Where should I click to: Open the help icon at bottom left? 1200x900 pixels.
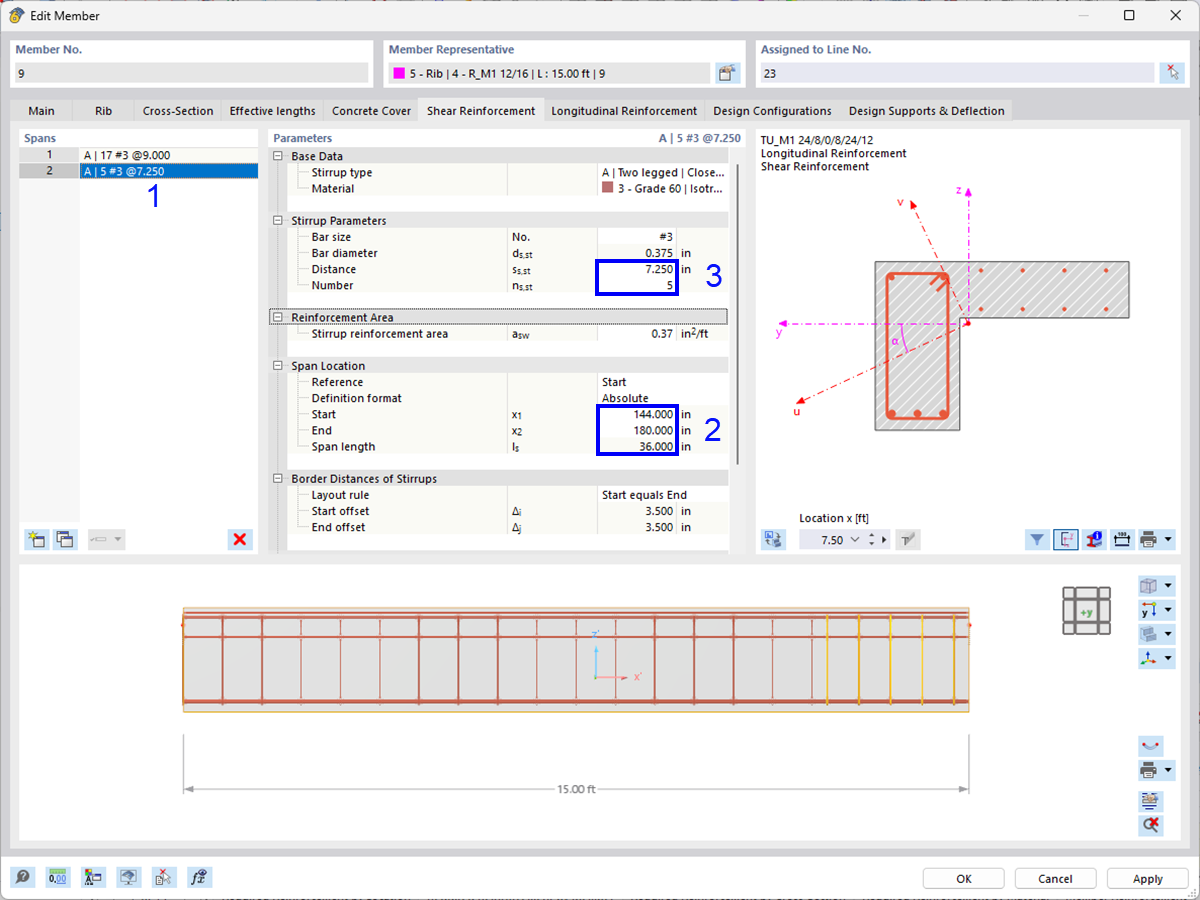tap(22, 877)
